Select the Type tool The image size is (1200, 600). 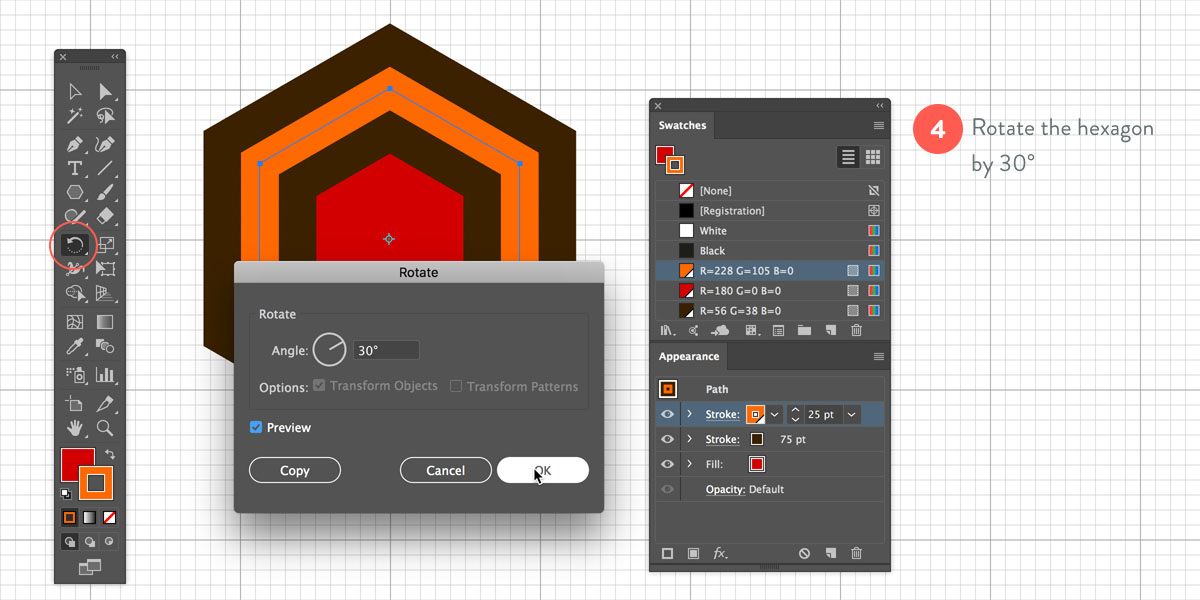pyautogui.click(x=75, y=168)
